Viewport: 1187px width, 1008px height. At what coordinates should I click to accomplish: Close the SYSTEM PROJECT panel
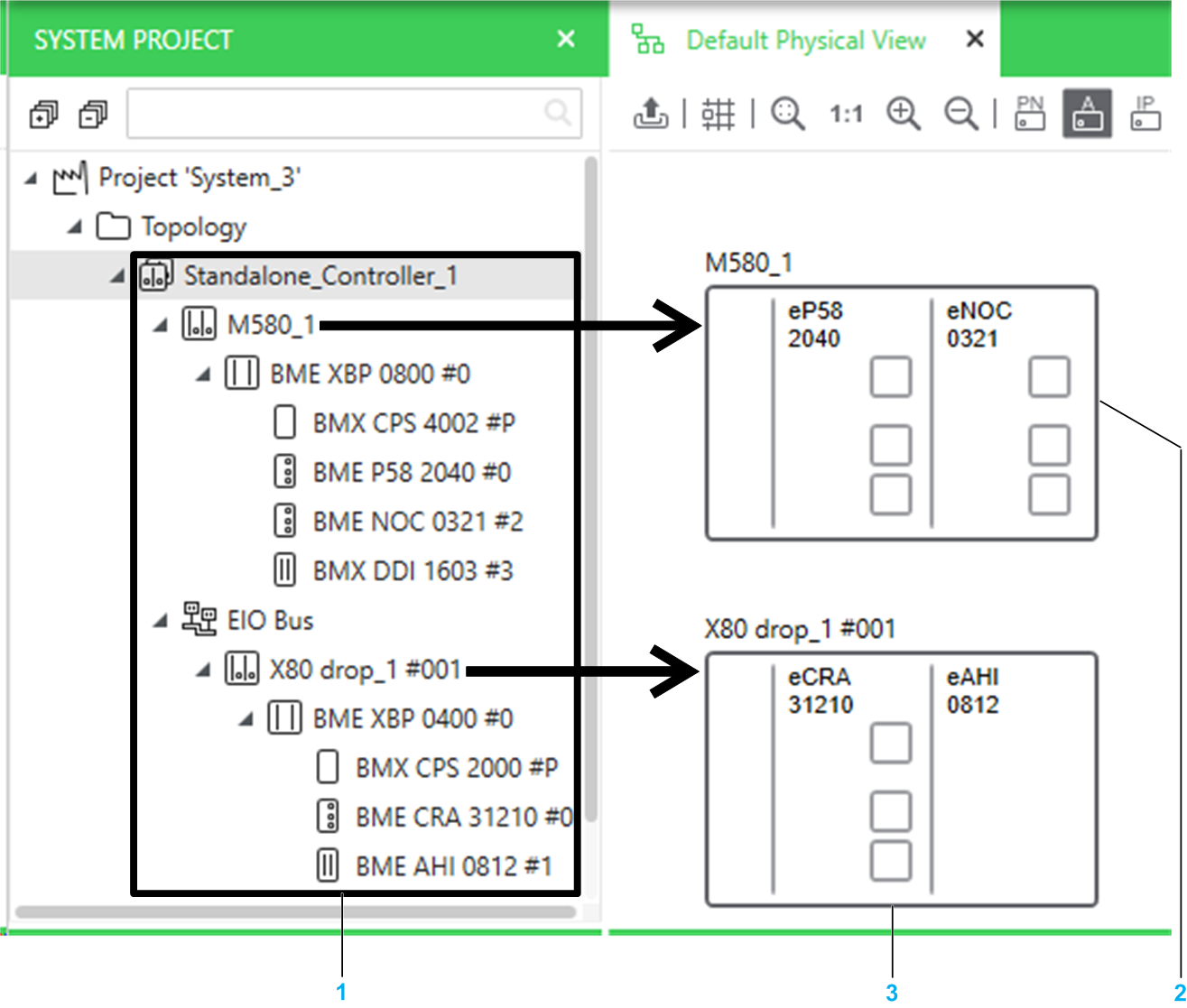click(566, 40)
